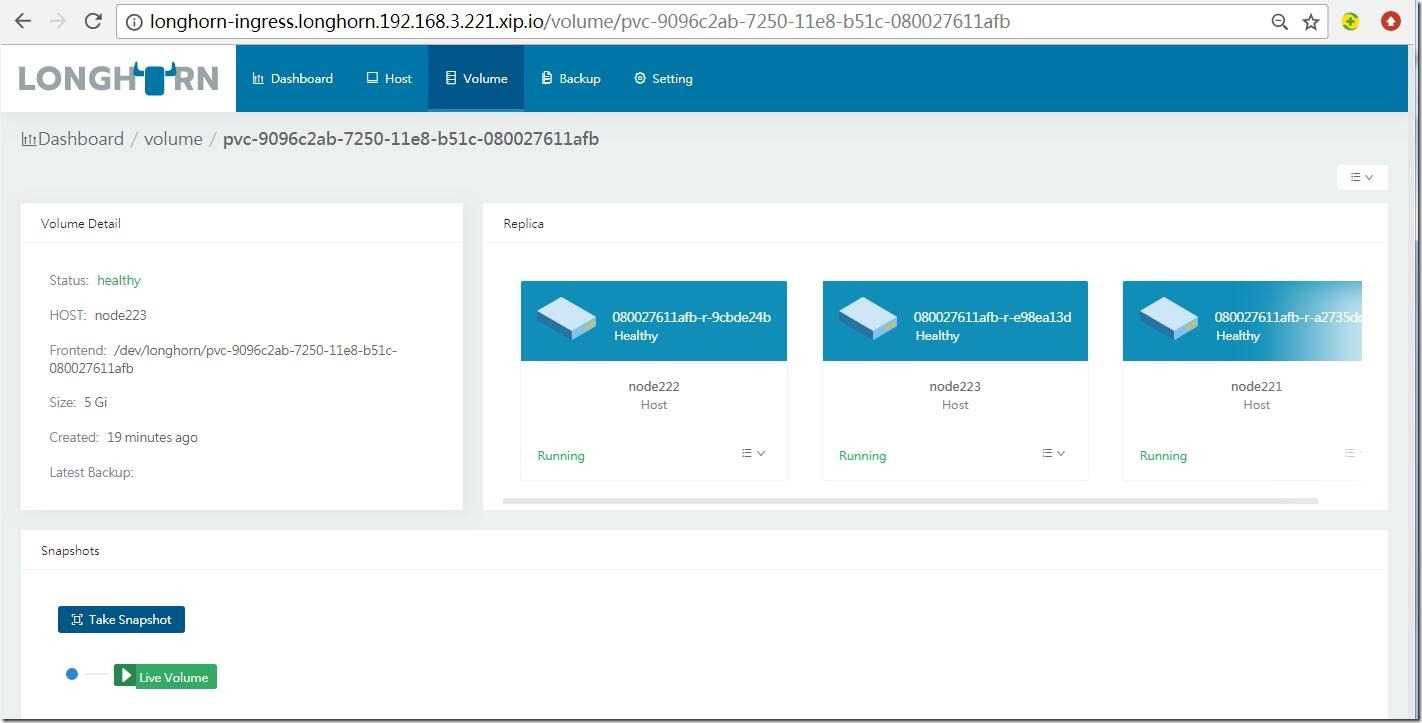Screen dimensions: 1422x723
Task: Click node223 host label in replica card
Action: pyautogui.click(x=955, y=386)
